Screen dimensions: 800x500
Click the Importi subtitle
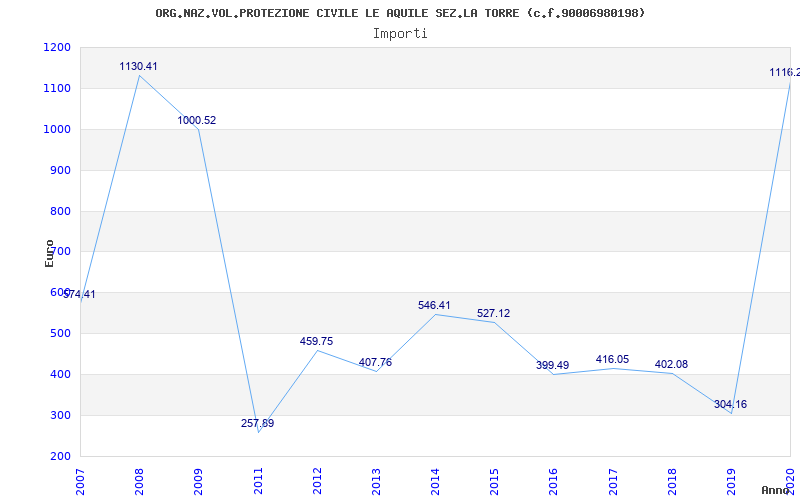tap(400, 34)
